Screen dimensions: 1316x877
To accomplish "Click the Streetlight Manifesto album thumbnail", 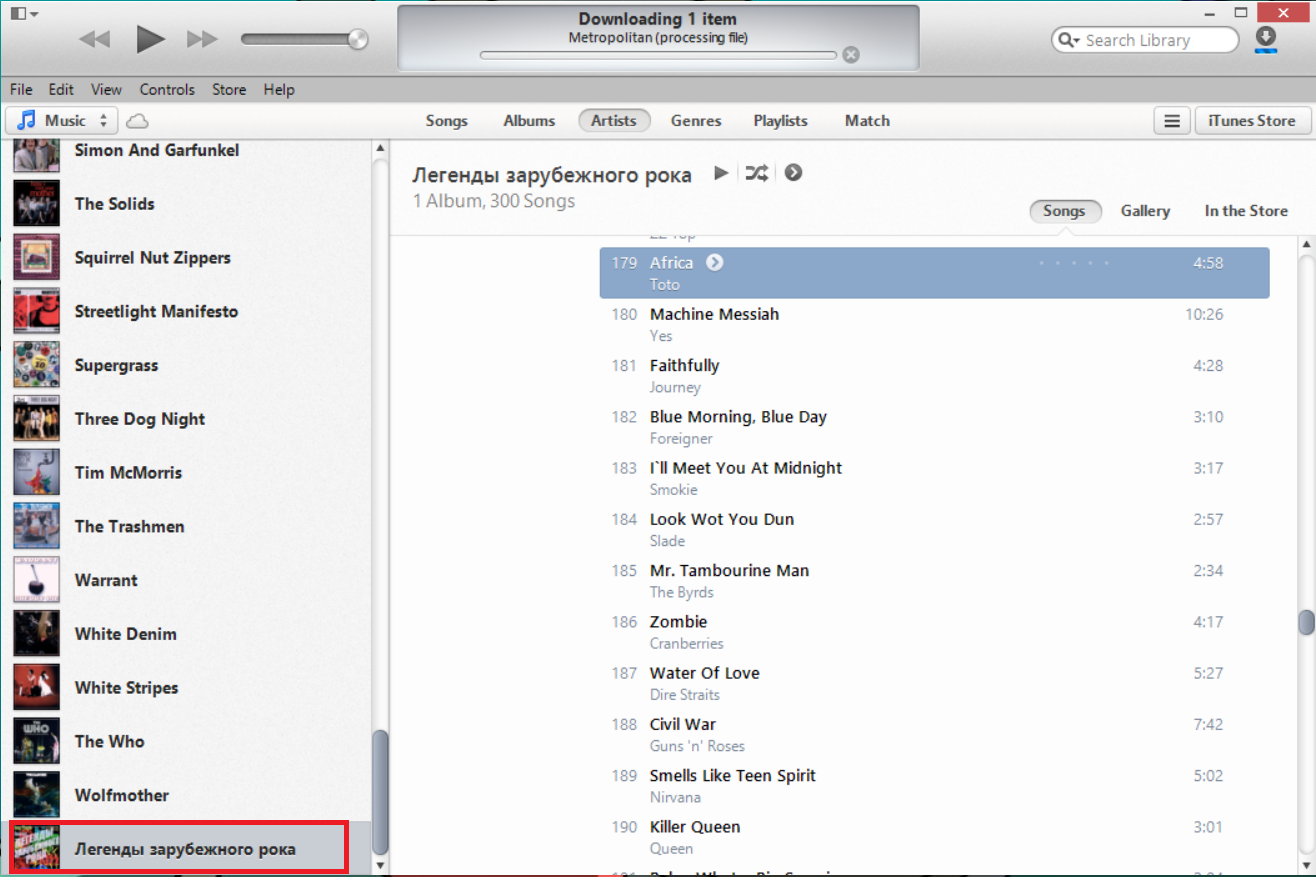I will 37,312.
